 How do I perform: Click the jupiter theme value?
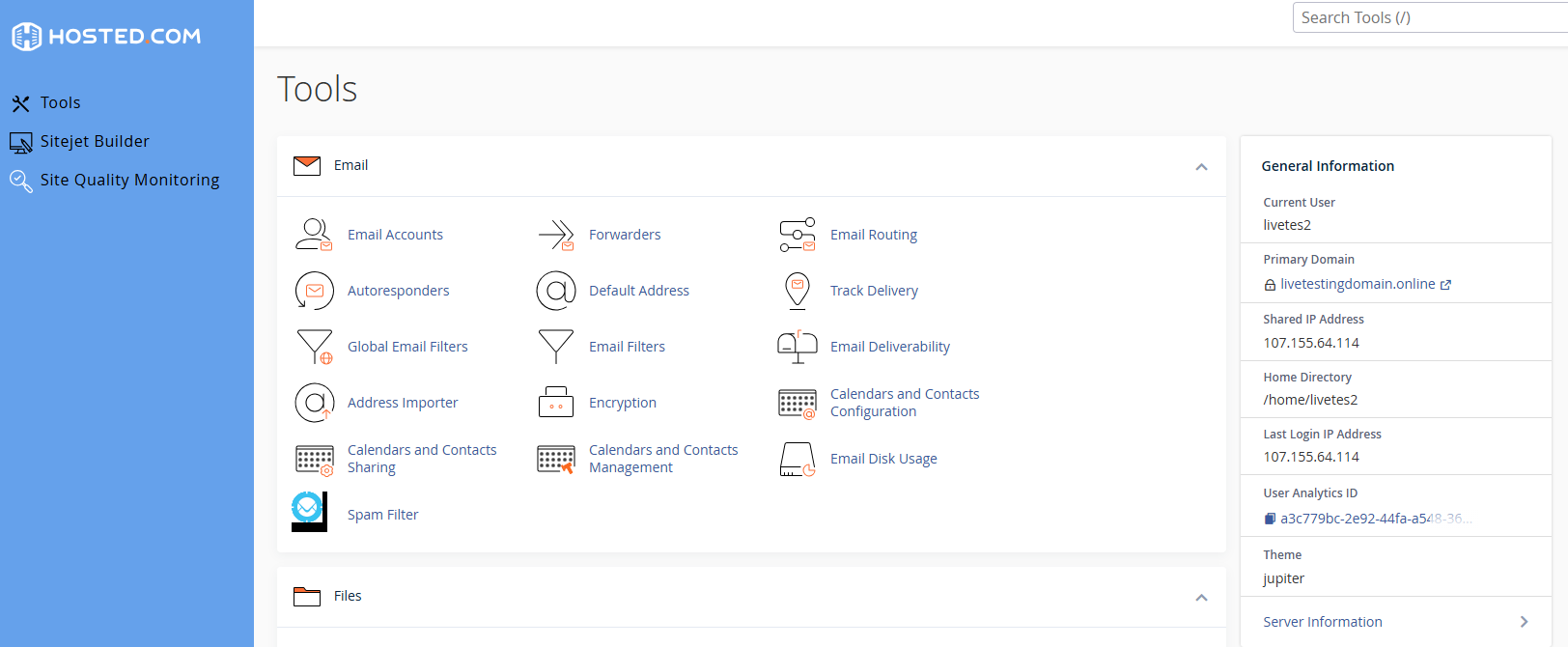click(x=1283, y=578)
